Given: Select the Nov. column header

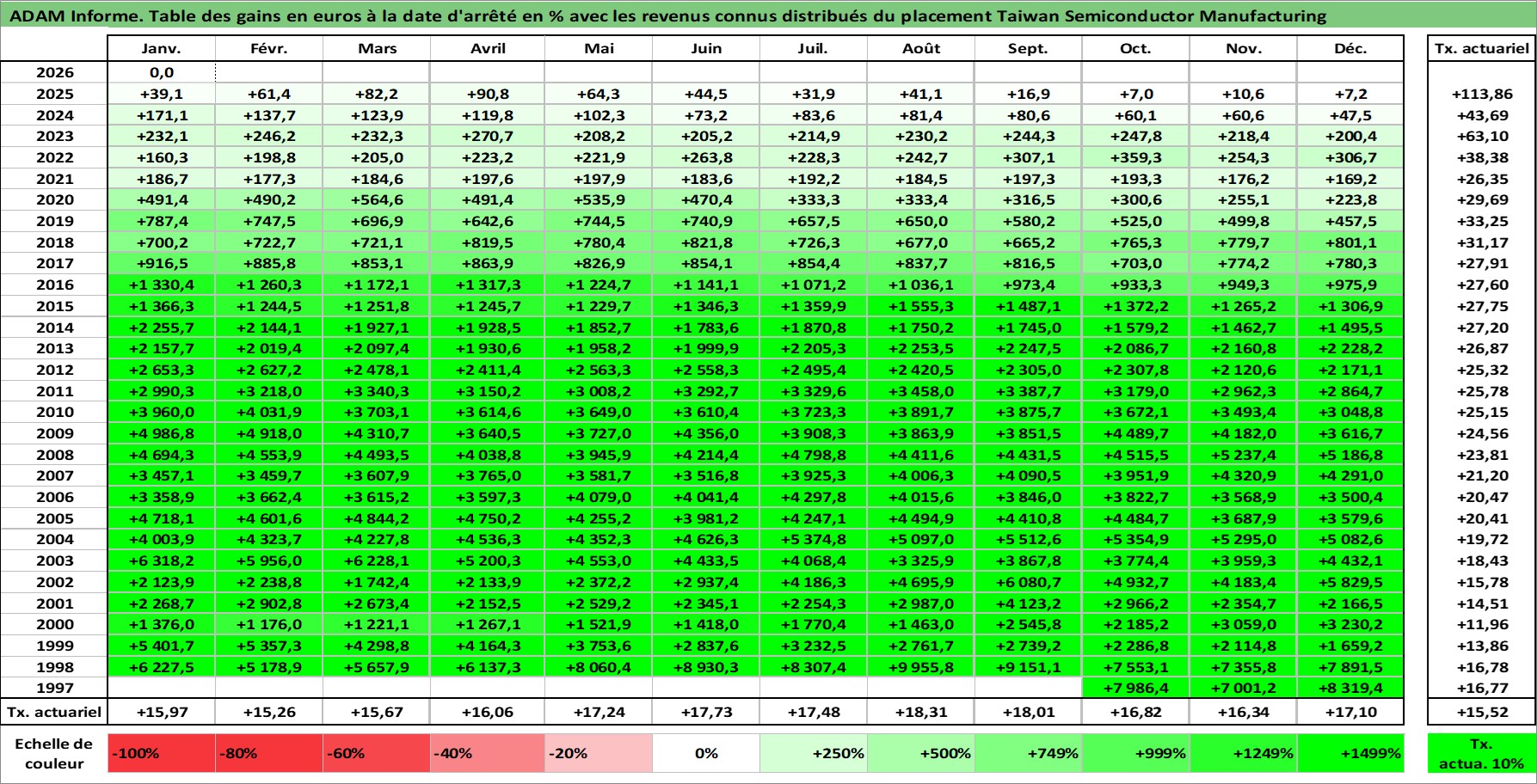Looking at the screenshot, I should [x=1244, y=48].
